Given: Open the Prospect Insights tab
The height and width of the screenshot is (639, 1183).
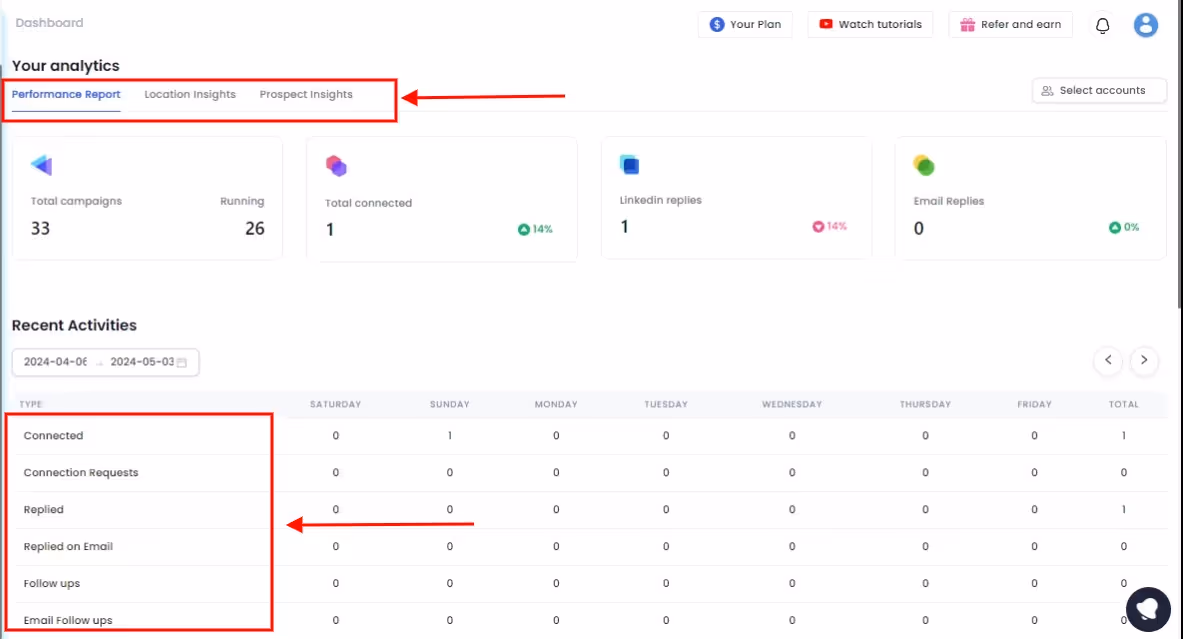Looking at the screenshot, I should pyautogui.click(x=306, y=94).
